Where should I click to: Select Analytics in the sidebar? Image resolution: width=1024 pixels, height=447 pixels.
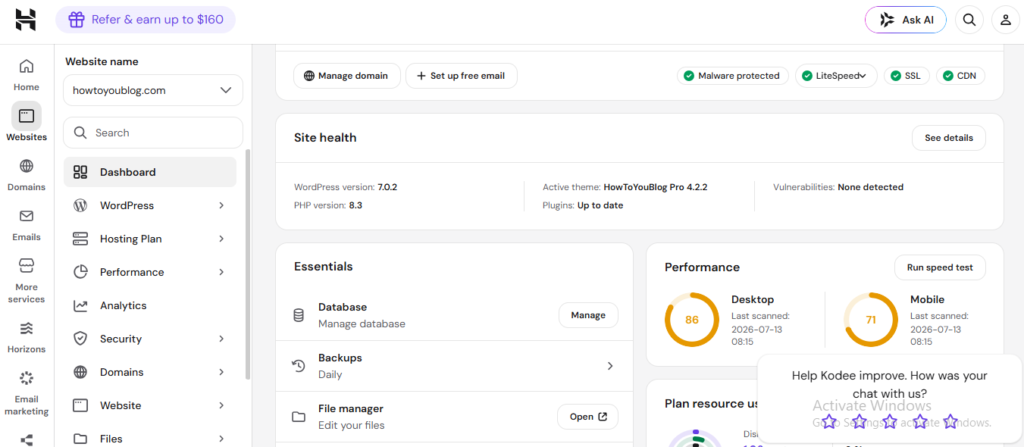click(150, 305)
